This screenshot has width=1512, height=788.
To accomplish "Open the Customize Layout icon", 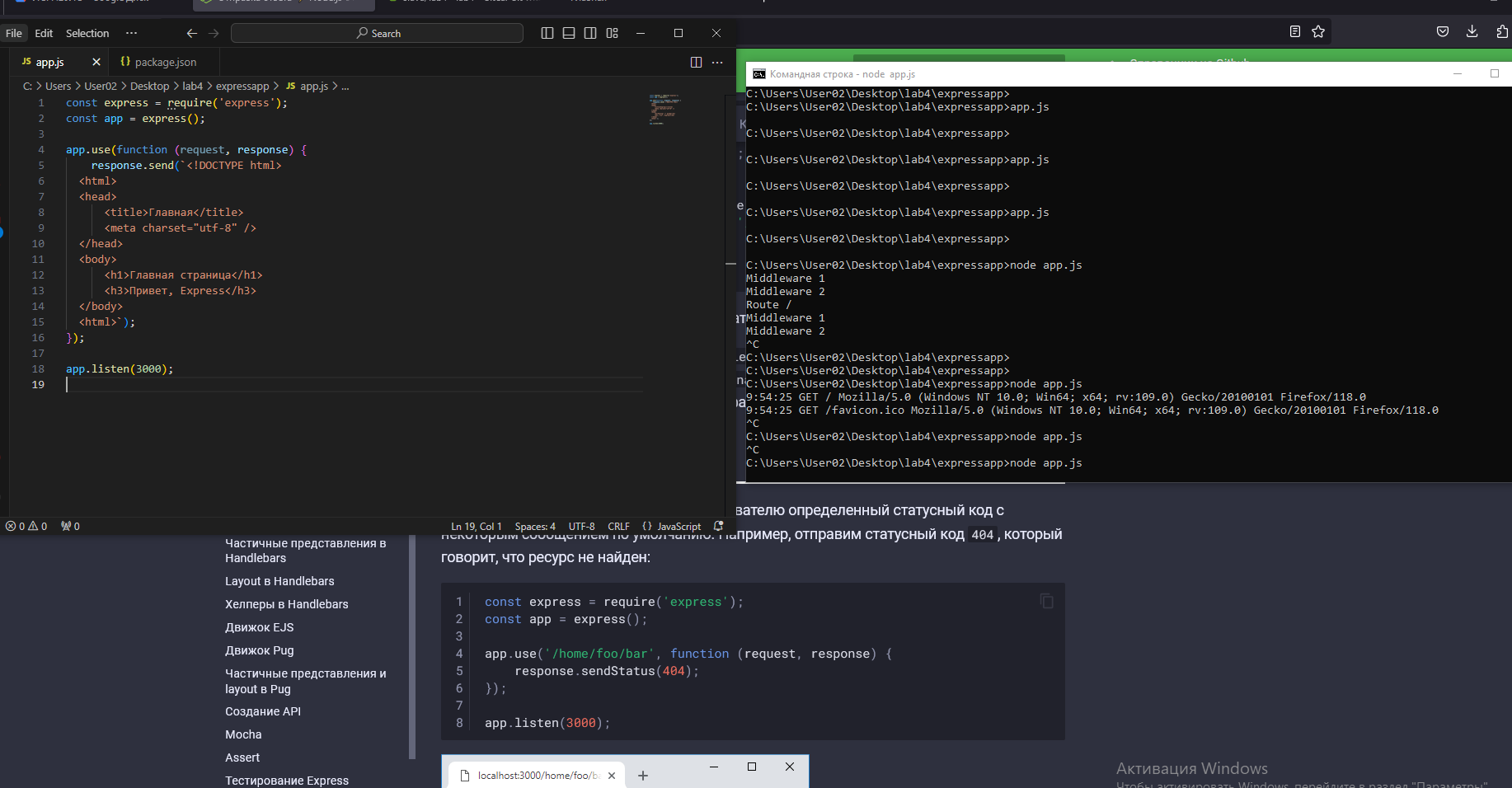I will pos(612,33).
